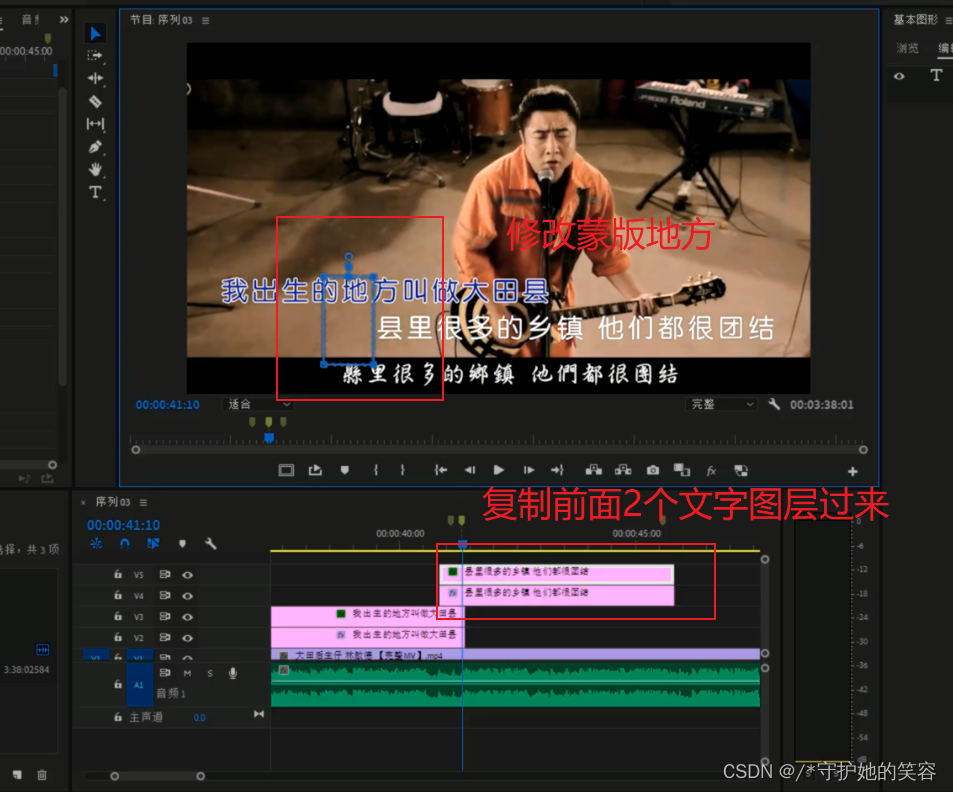Viewport: 953px width, 792px height.
Task: Open the zoom level 适合 dropdown
Action: 258,404
